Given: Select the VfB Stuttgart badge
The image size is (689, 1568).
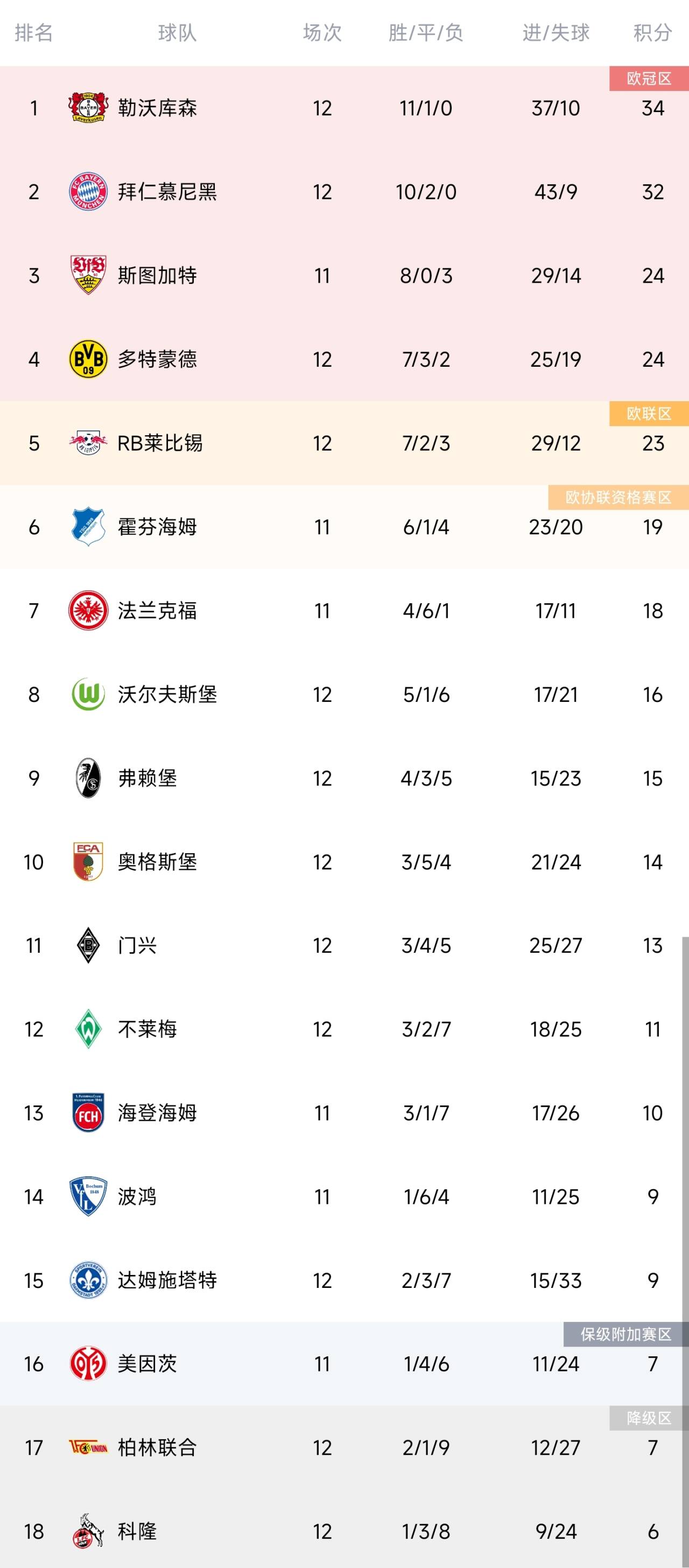Looking at the screenshot, I should click(88, 275).
